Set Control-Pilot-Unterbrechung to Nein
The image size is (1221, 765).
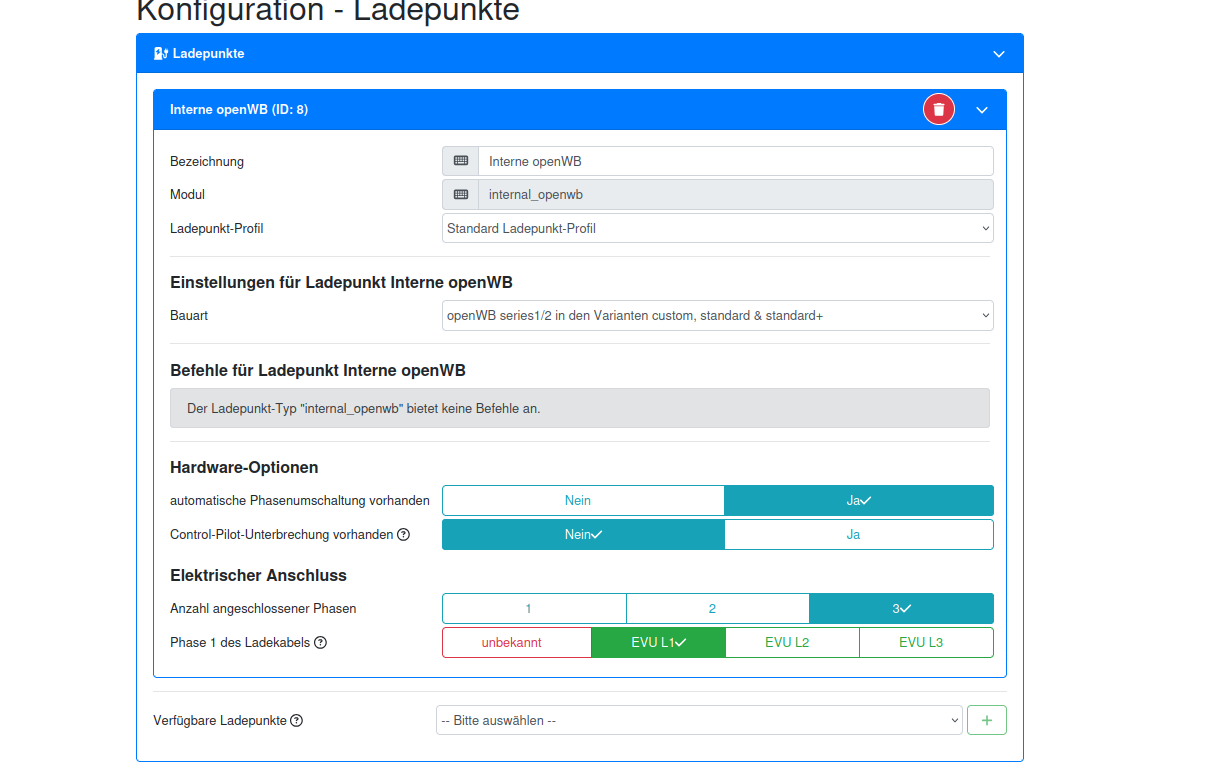[583, 534]
